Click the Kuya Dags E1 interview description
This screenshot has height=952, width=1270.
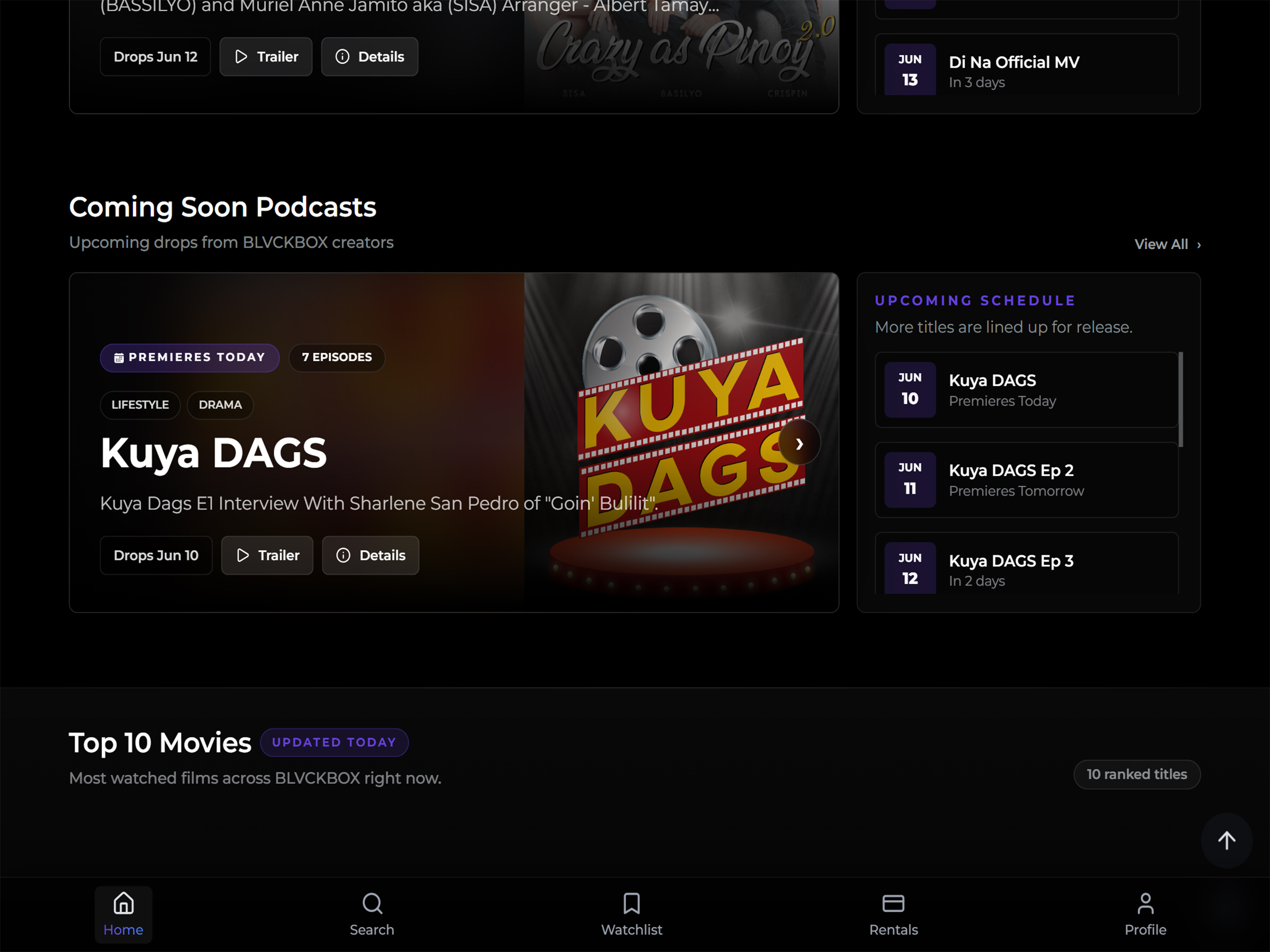pyautogui.click(x=379, y=503)
